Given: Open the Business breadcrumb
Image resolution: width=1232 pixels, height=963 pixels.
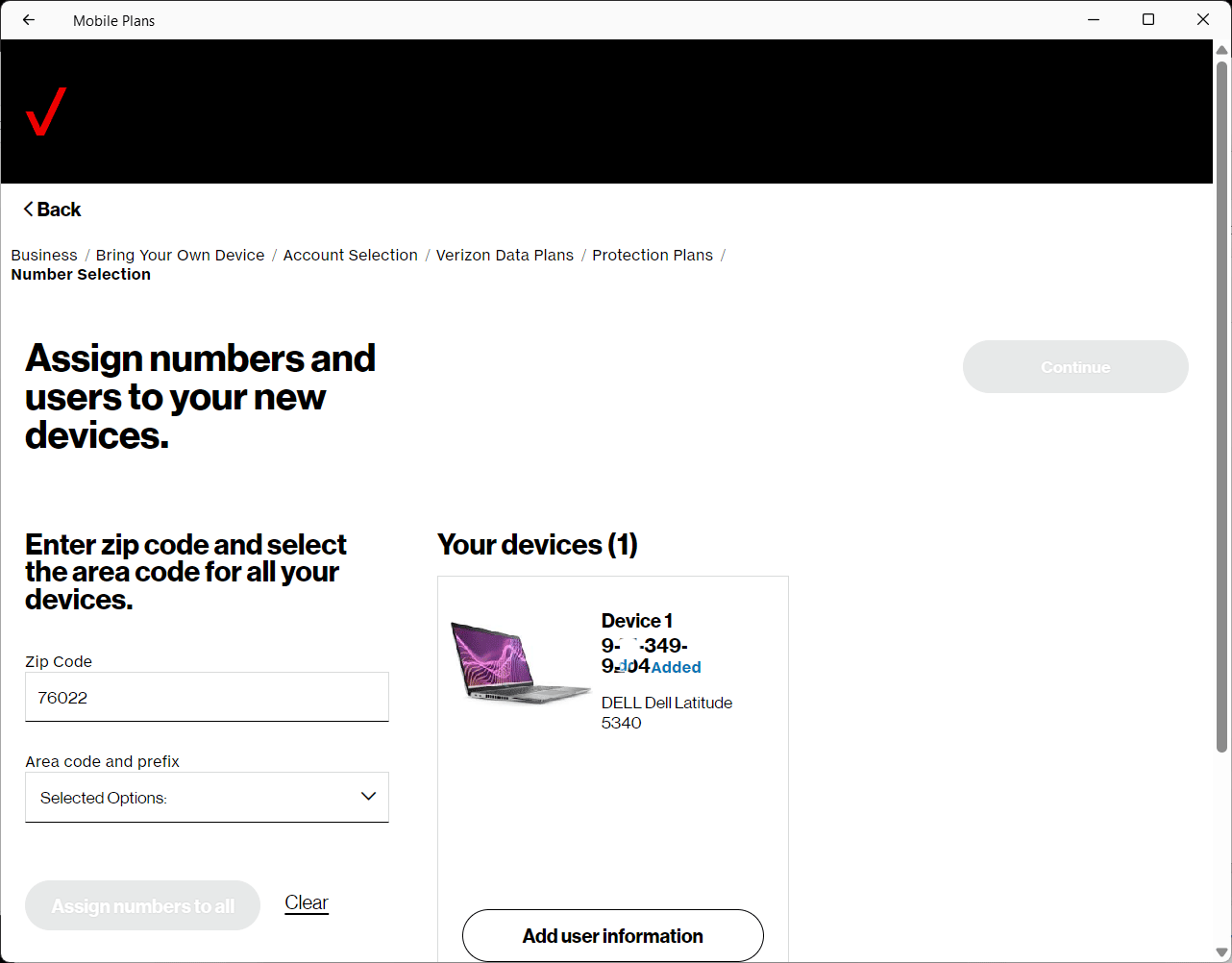Looking at the screenshot, I should pyautogui.click(x=44, y=255).
